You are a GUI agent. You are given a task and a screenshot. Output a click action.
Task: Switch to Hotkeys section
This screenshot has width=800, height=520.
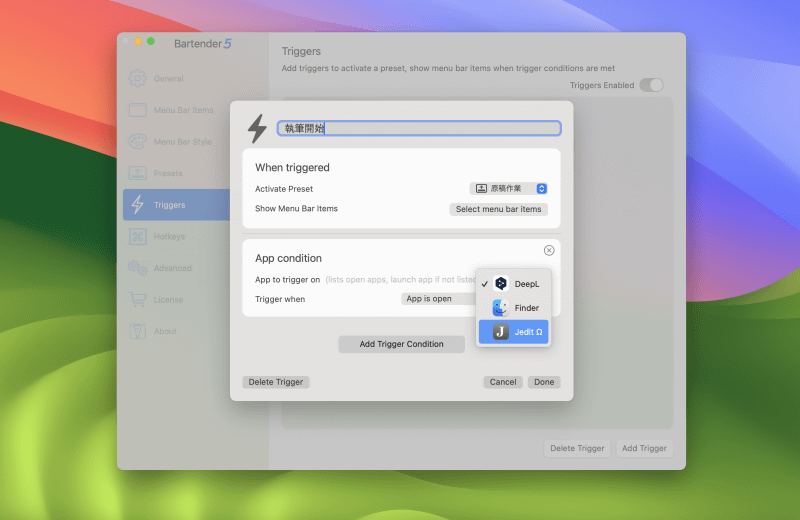(x=169, y=237)
